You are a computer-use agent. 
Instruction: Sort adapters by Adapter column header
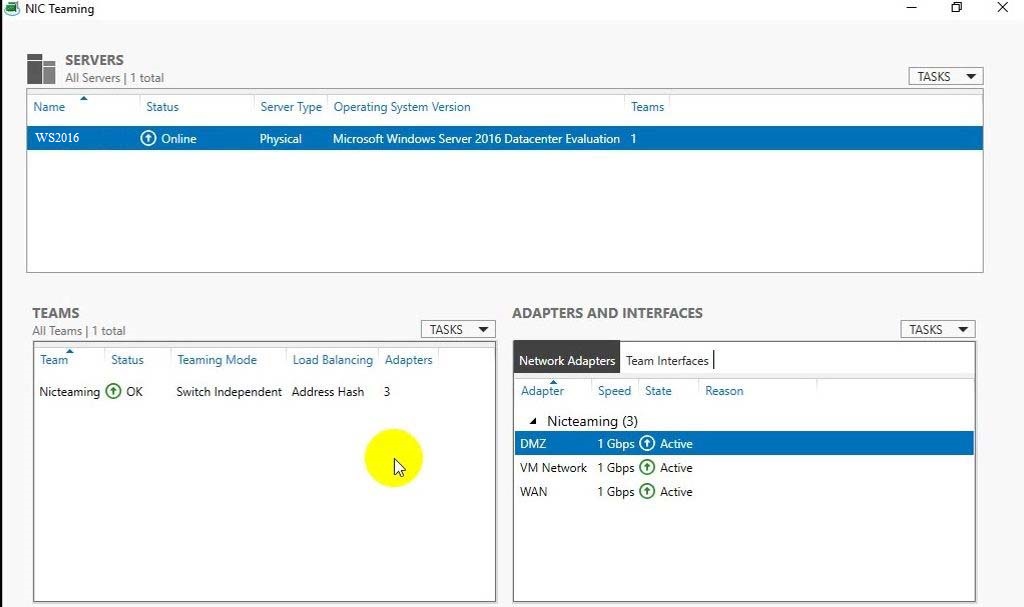542,391
